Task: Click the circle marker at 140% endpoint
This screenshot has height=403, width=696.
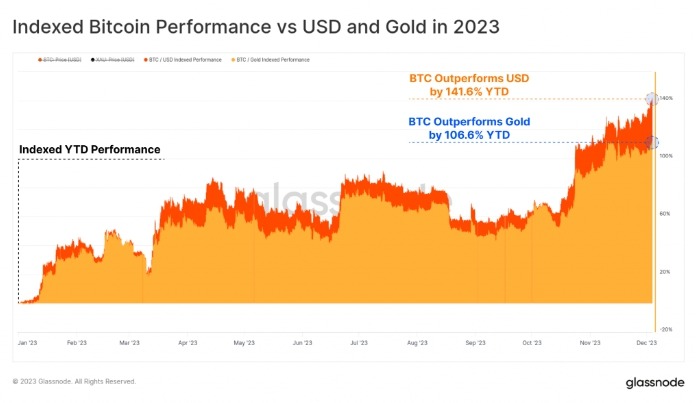Action: click(652, 98)
